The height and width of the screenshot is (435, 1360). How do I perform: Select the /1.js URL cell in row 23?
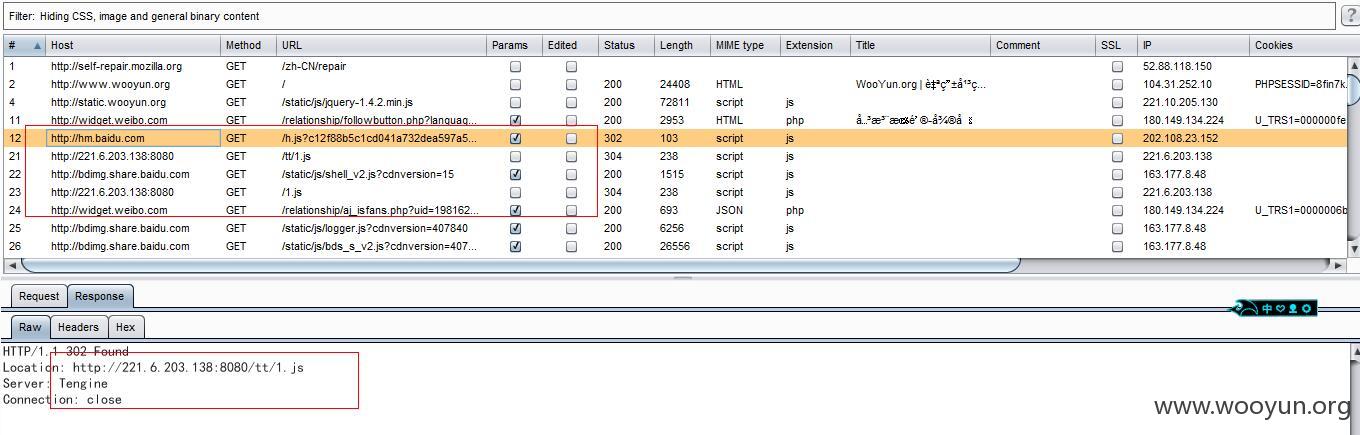(x=382, y=192)
